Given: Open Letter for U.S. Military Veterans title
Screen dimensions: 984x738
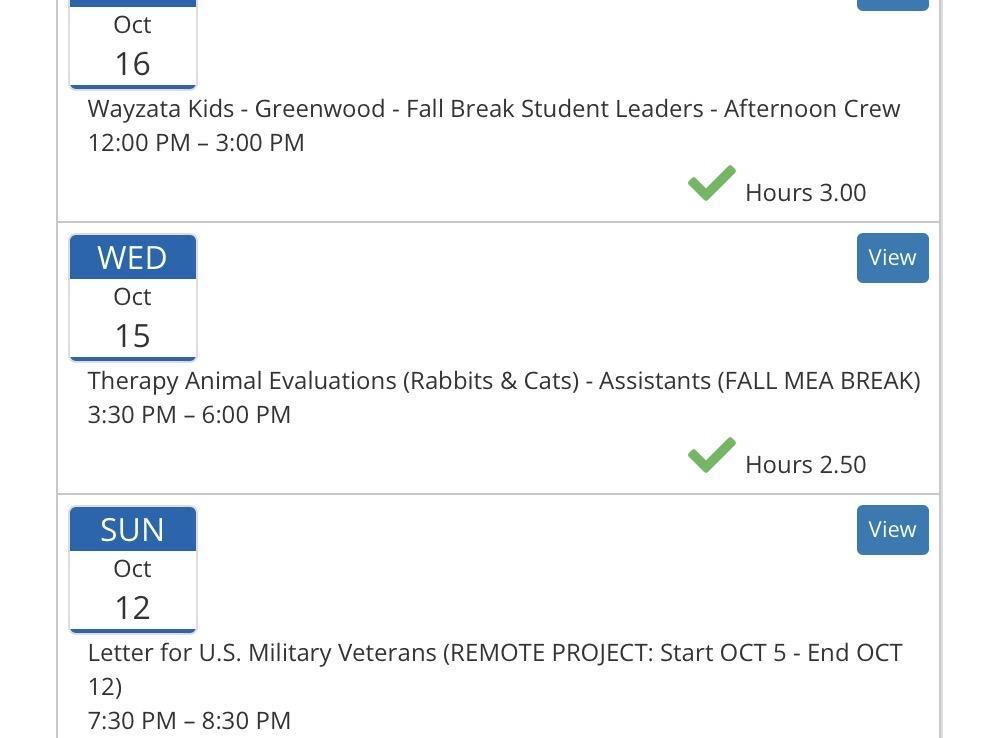Looking at the screenshot, I should coord(495,654).
